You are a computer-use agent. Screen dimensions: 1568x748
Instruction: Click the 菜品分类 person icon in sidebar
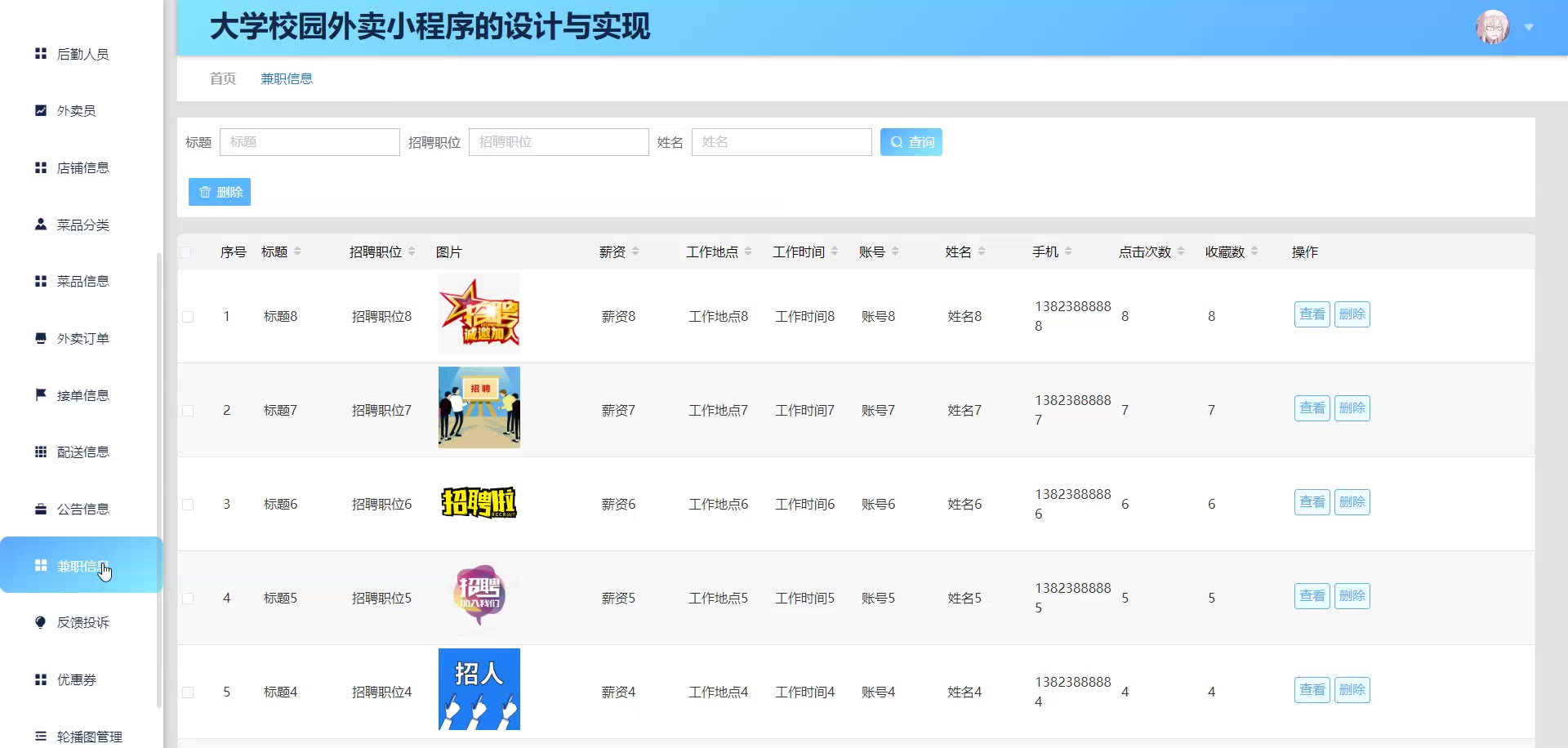pyautogui.click(x=40, y=224)
